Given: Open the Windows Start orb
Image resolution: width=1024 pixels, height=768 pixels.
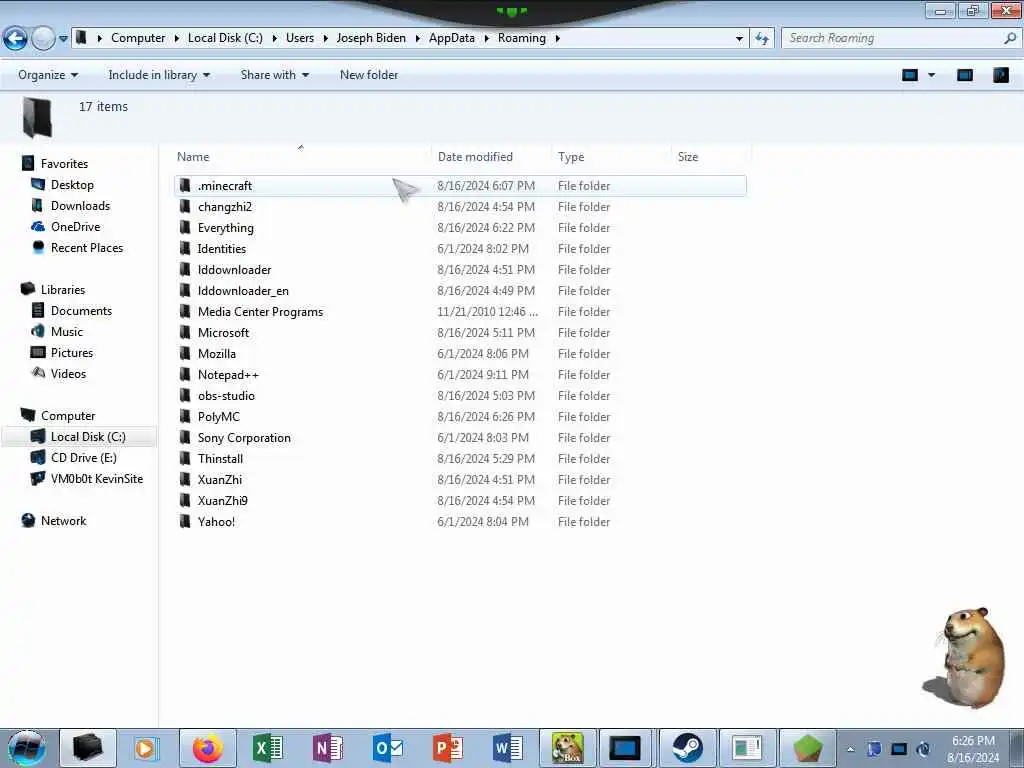Looking at the screenshot, I should [26, 748].
